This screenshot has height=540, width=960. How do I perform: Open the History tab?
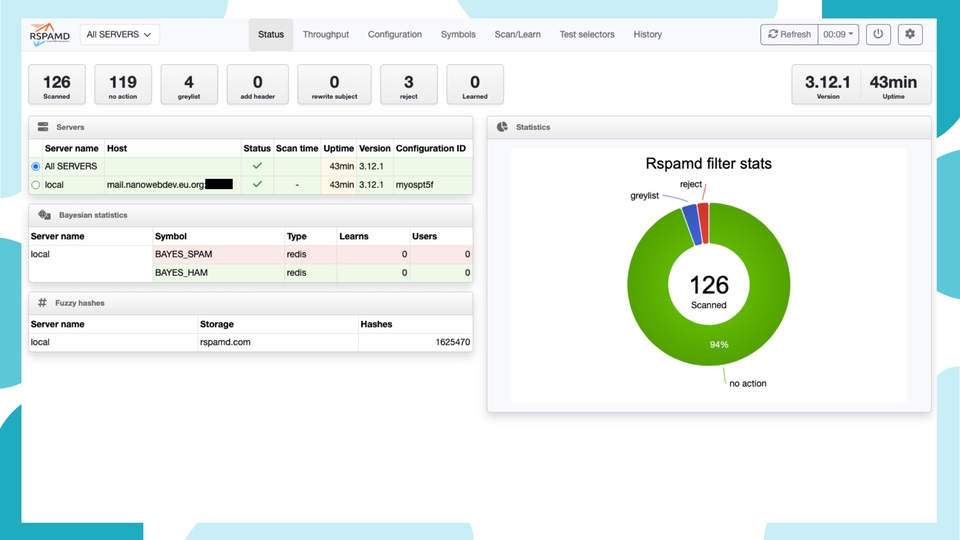point(647,34)
